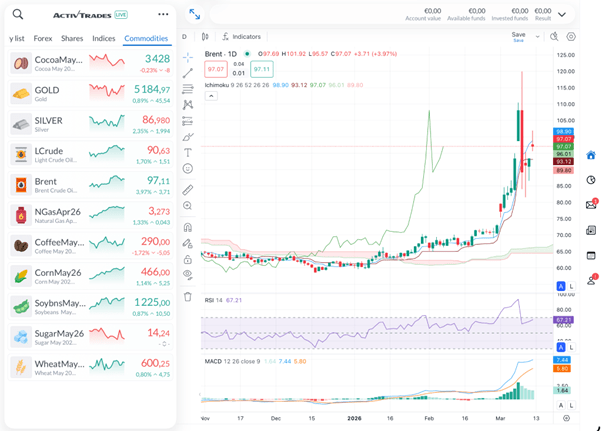
Task: Choose the ruler measure tool
Action: pos(188,188)
